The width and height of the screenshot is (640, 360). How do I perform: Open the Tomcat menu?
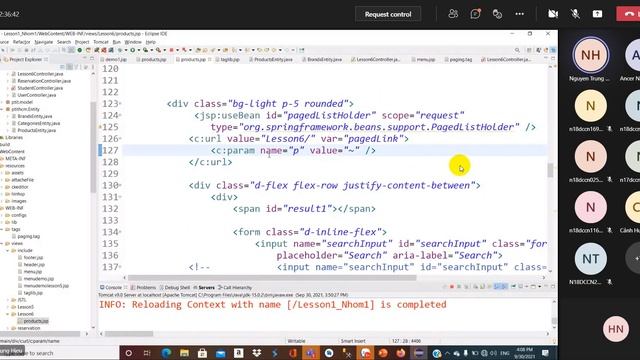click(101, 42)
